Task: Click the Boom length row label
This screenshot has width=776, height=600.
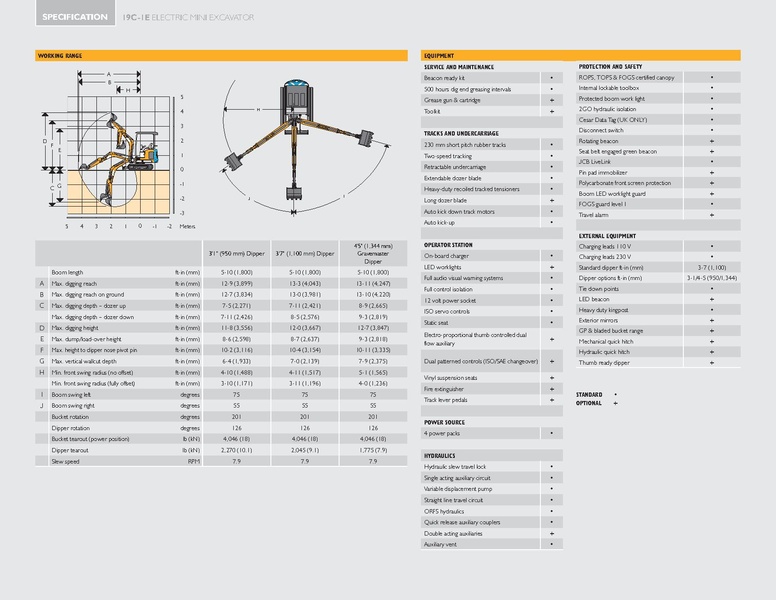Action: pyautogui.click(x=67, y=272)
